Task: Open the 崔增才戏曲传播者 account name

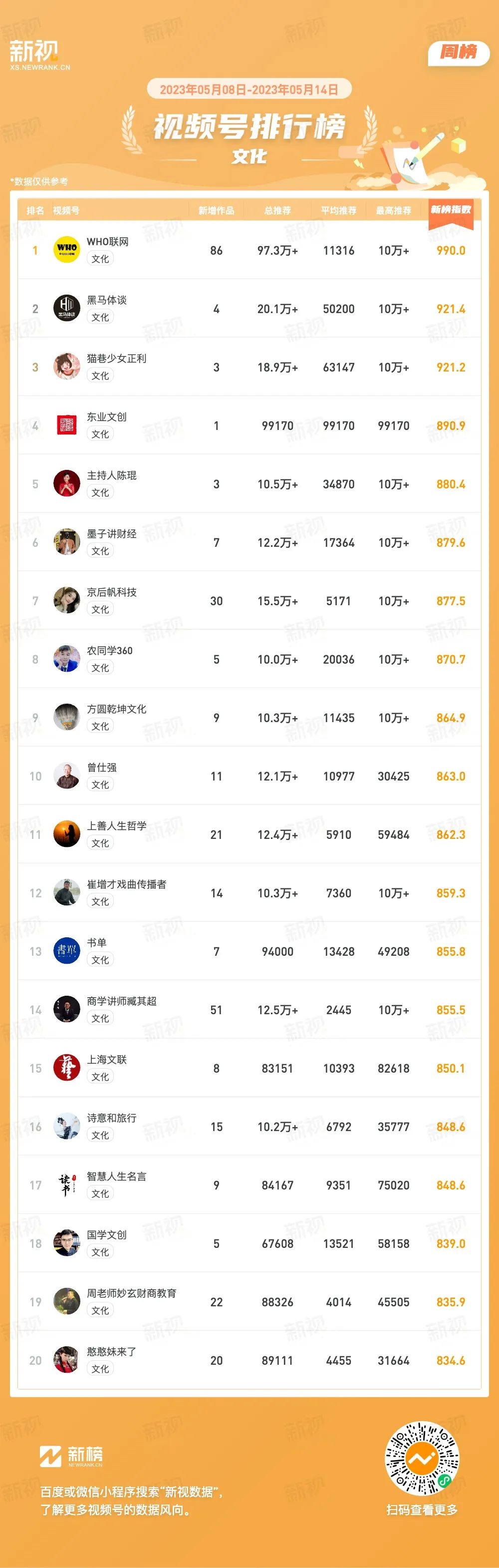Action: (127, 884)
